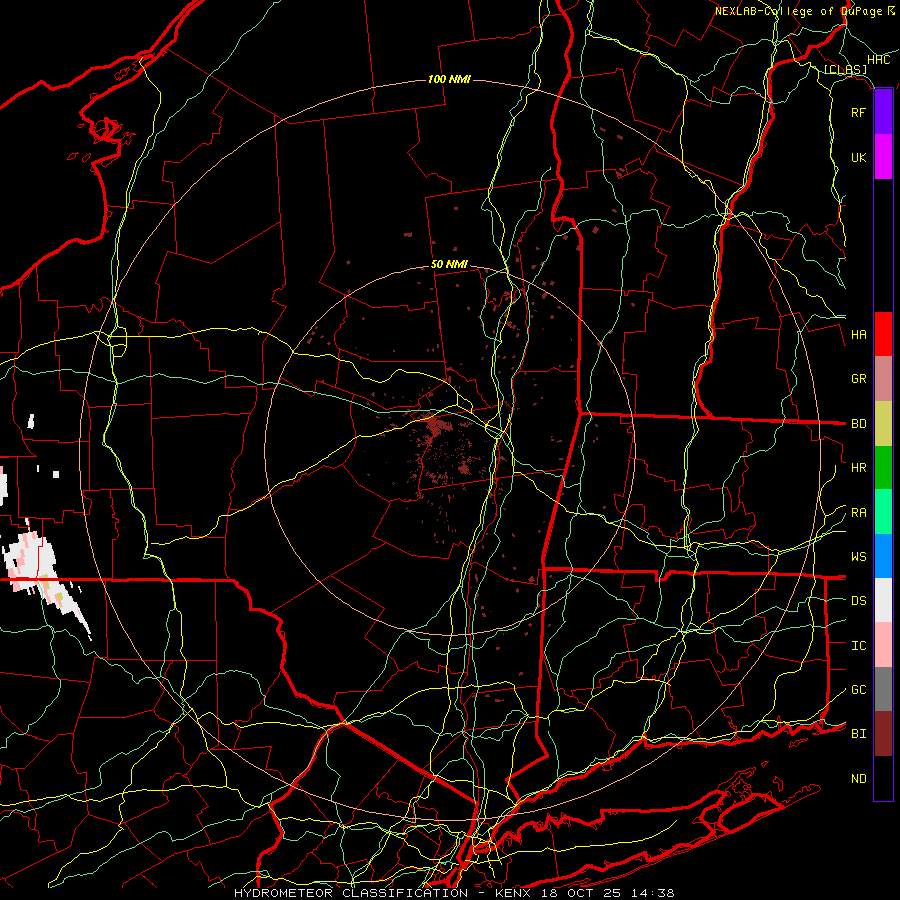
Task: Click the ND black legend swatch
Action: (x=883, y=778)
